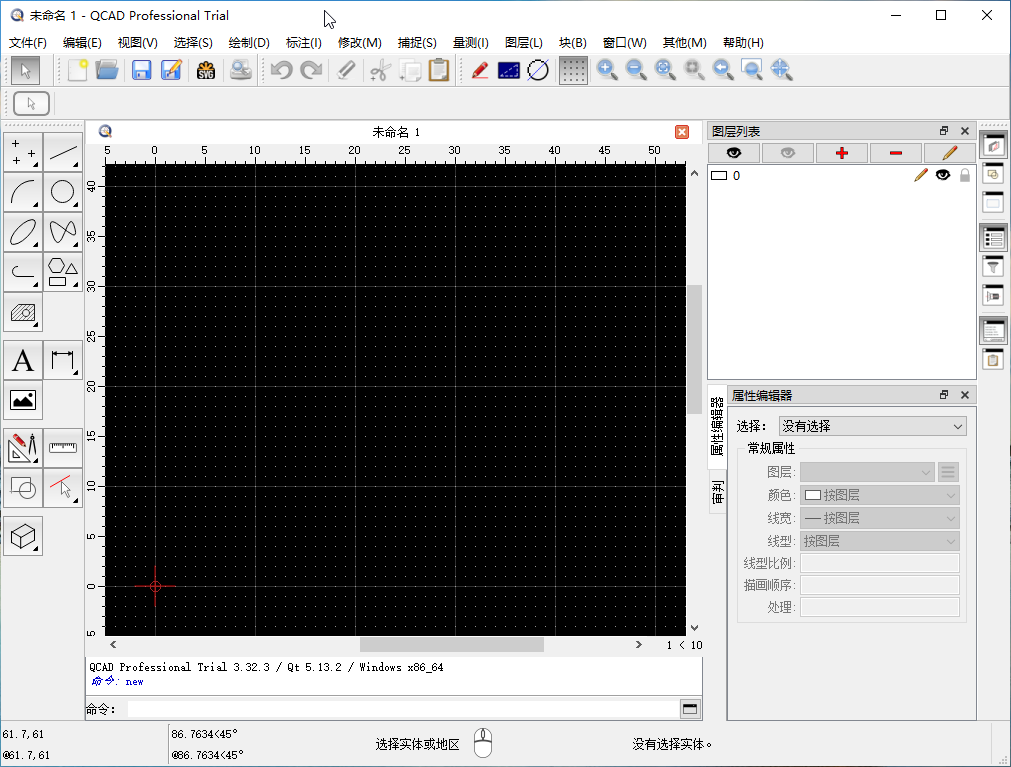Open the 文件(F) menu

(28, 43)
